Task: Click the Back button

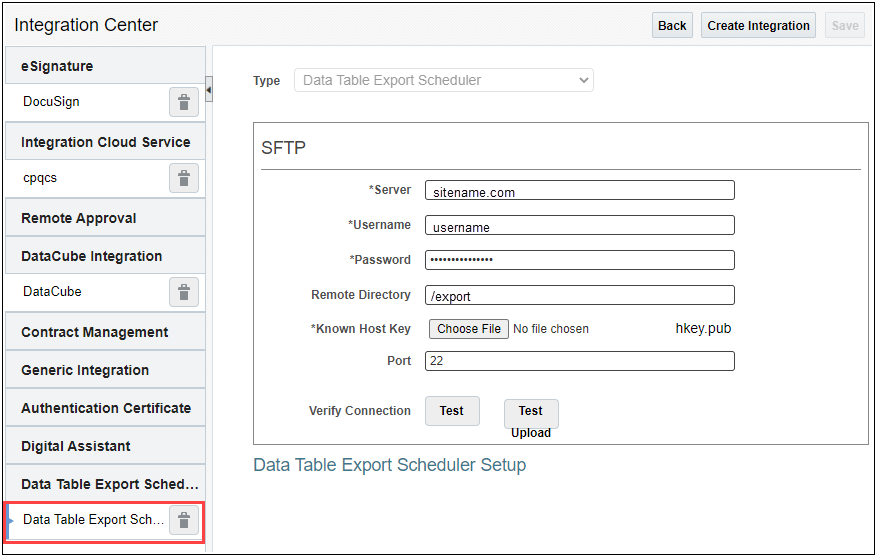Action: [x=672, y=25]
